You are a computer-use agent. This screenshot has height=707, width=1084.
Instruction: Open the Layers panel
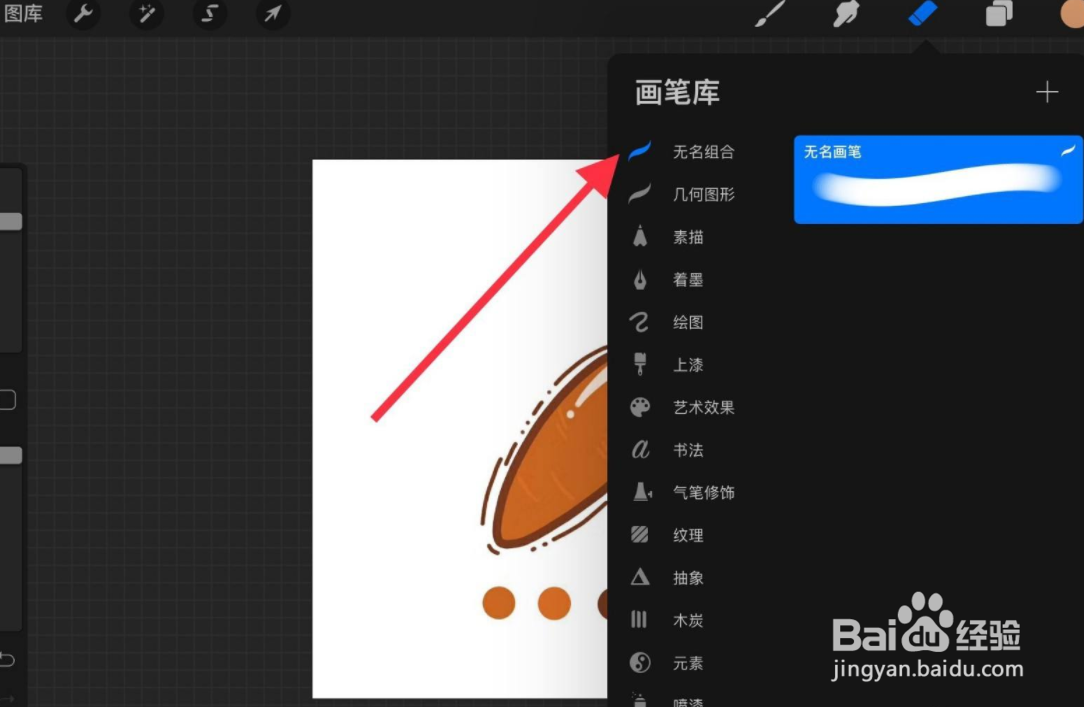pyautogui.click(x=999, y=14)
